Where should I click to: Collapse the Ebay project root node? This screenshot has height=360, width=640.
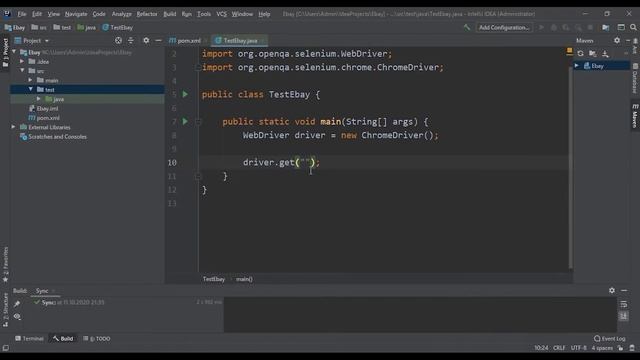[14, 52]
